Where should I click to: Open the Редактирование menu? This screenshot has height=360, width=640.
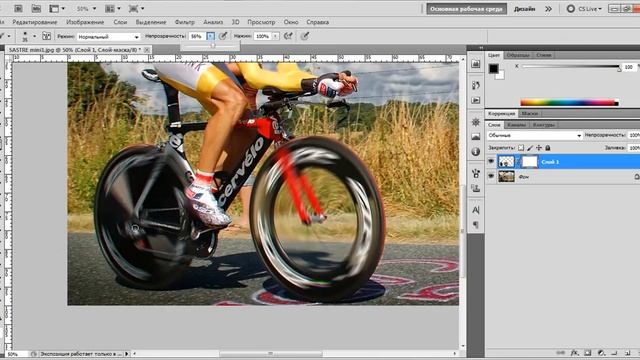tap(35, 22)
